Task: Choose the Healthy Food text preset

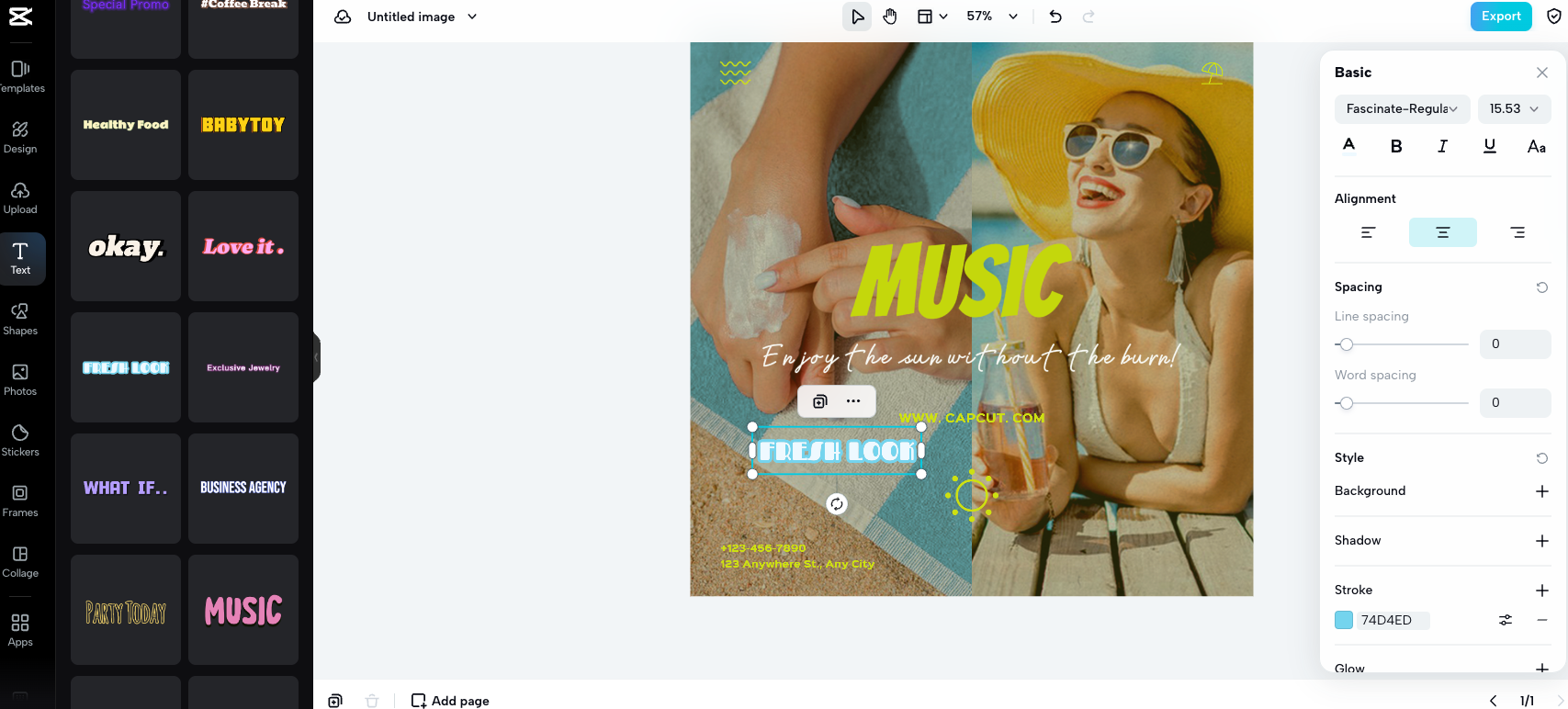Action: click(x=126, y=125)
